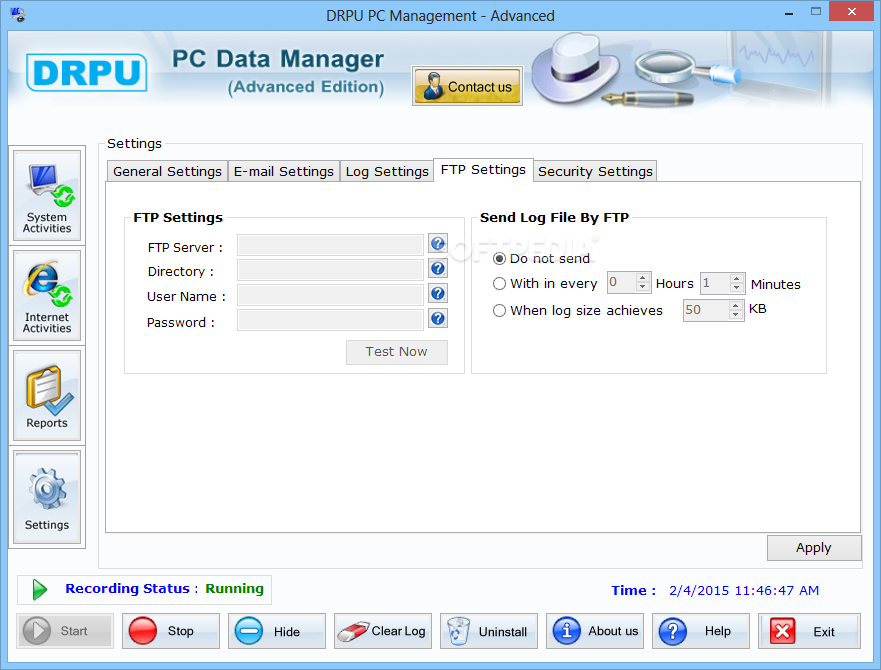Image resolution: width=881 pixels, height=670 pixels.
Task: Click the Running status text
Action: [234, 588]
